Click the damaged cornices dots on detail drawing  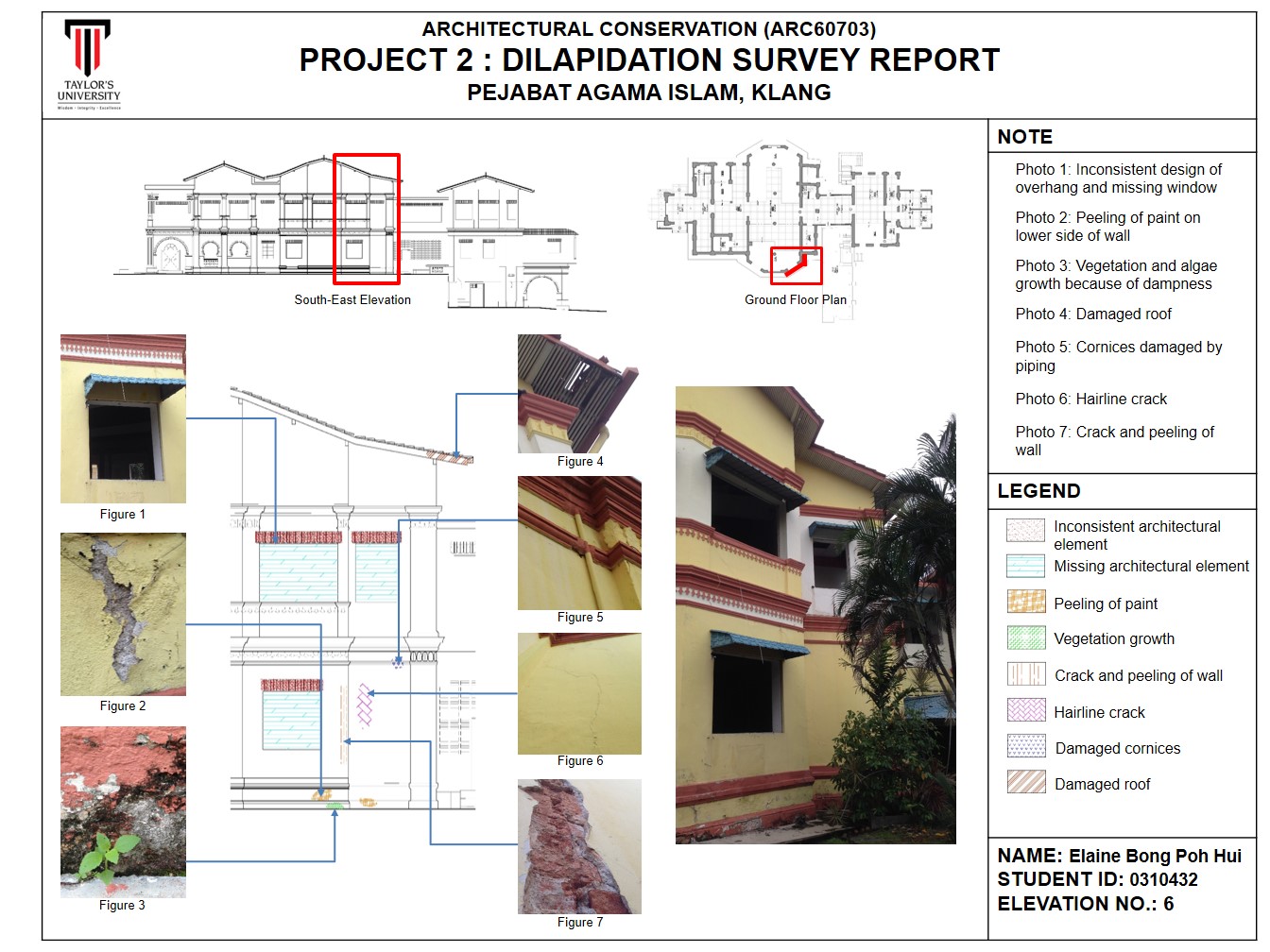pos(398,663)
